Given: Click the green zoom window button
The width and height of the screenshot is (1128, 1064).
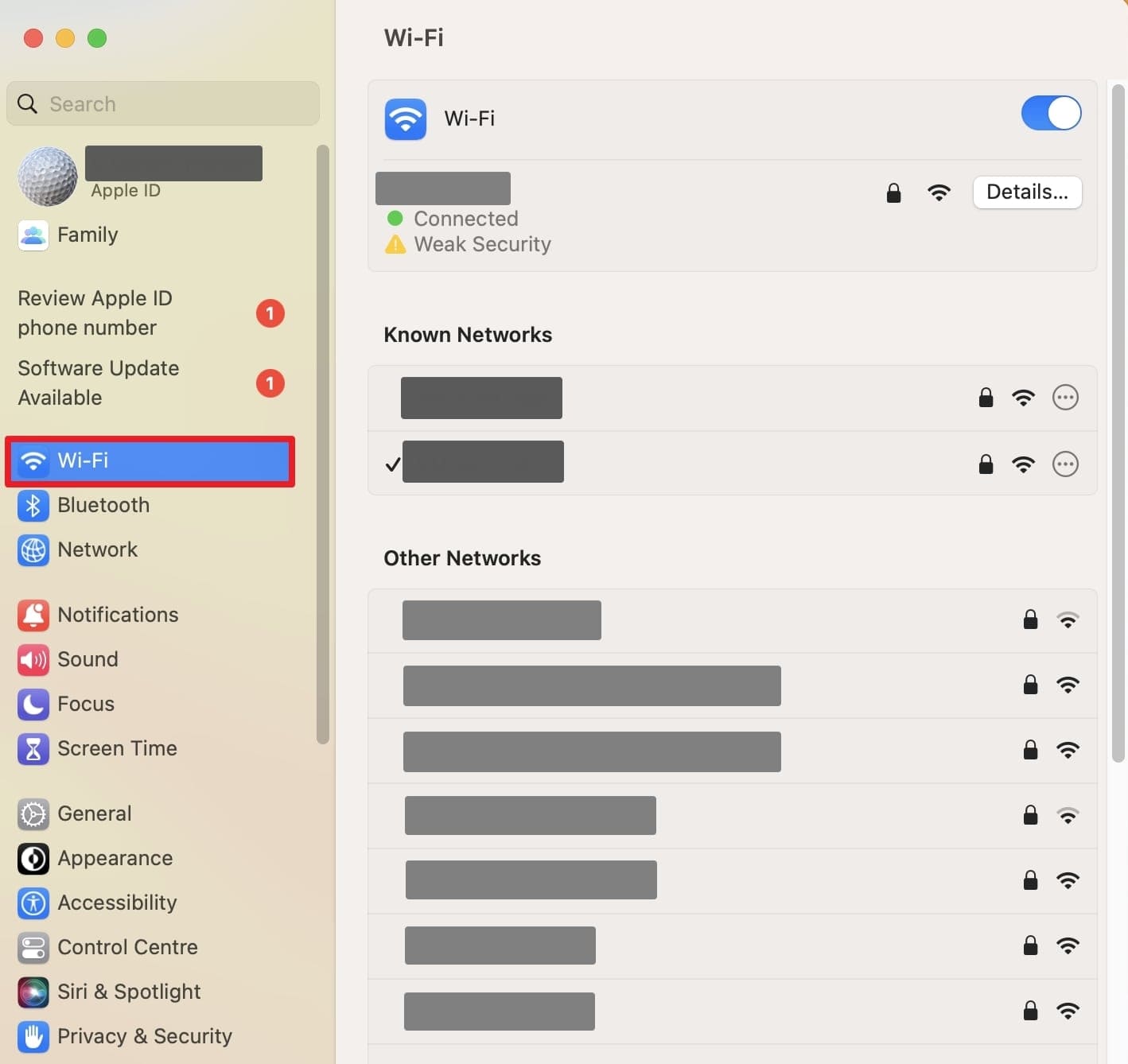Looking at the screenshot, I should [x=97, y=38].
